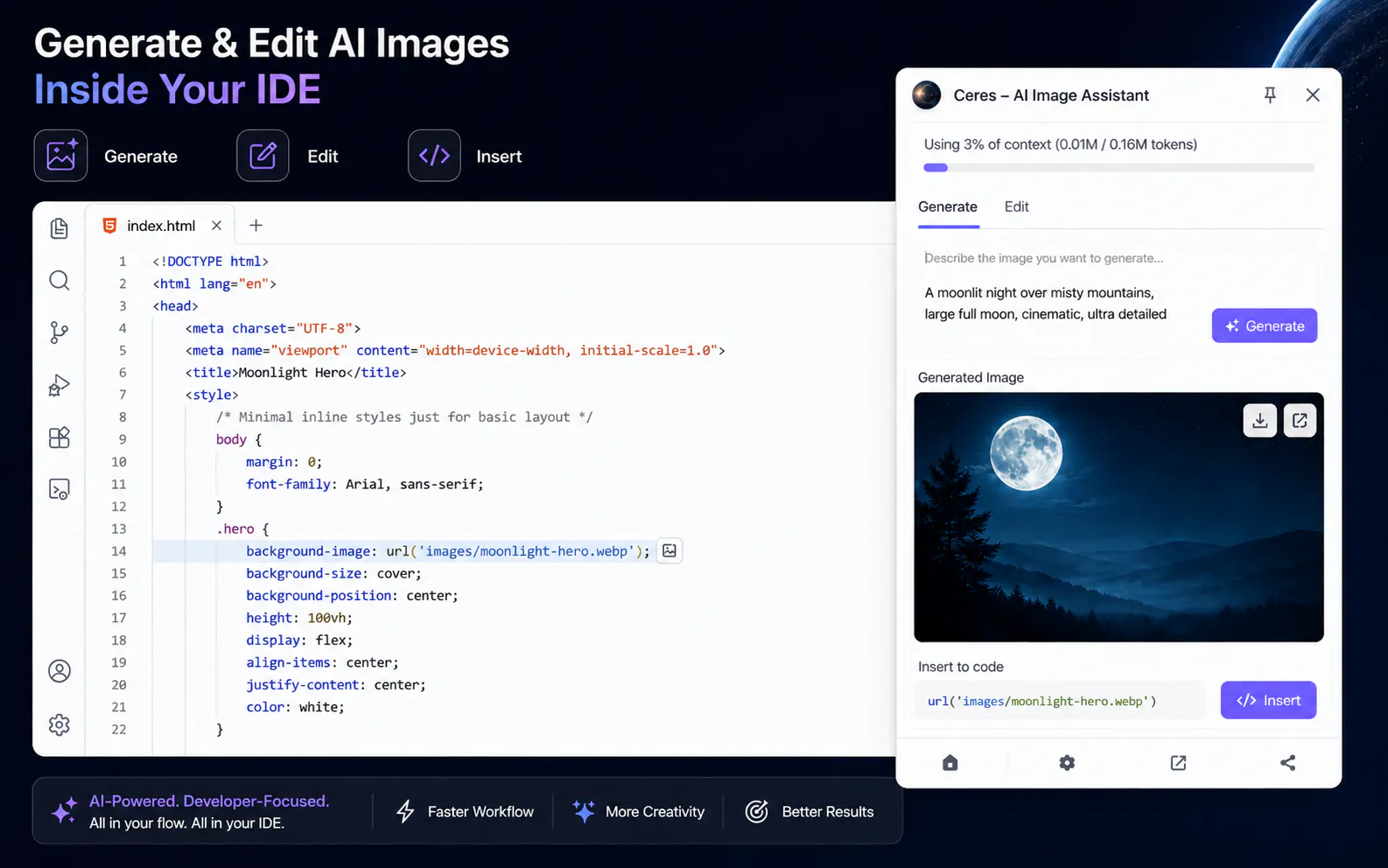Switch to the Edit tab in the Ceres panel
This screenshot has width=1388, height=868.
click(1017, 207)
